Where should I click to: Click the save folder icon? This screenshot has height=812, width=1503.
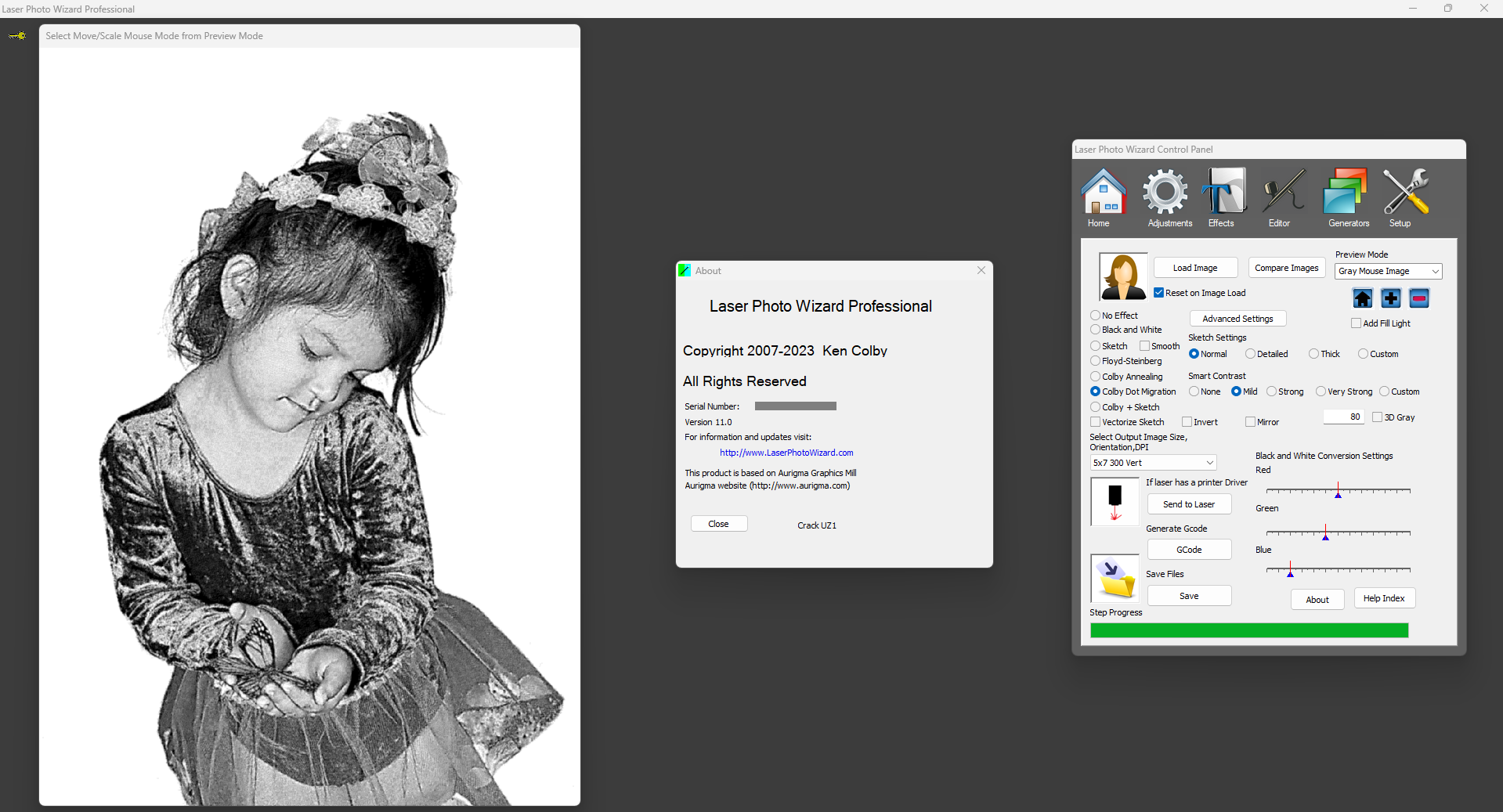1115,578
